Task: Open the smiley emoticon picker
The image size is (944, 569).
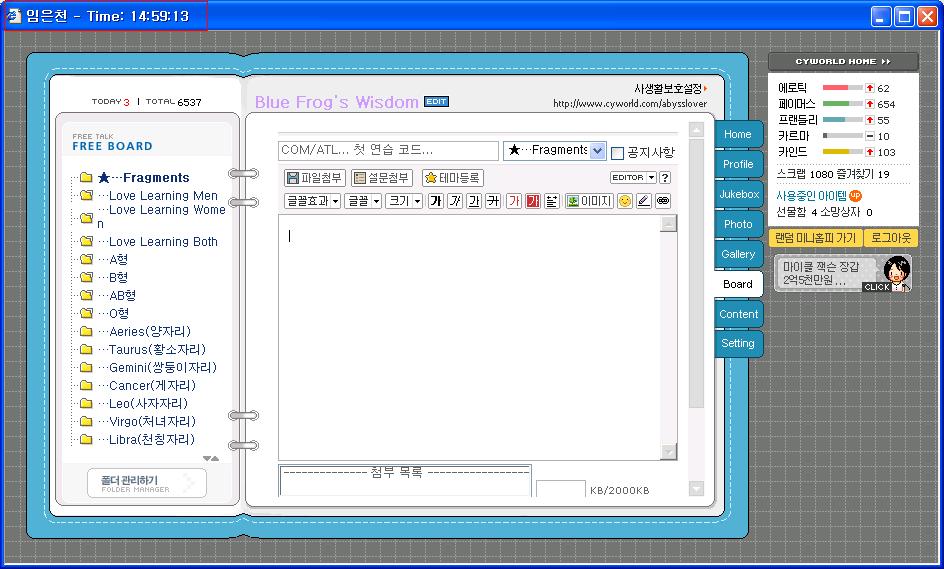Action: click(625, 201)
